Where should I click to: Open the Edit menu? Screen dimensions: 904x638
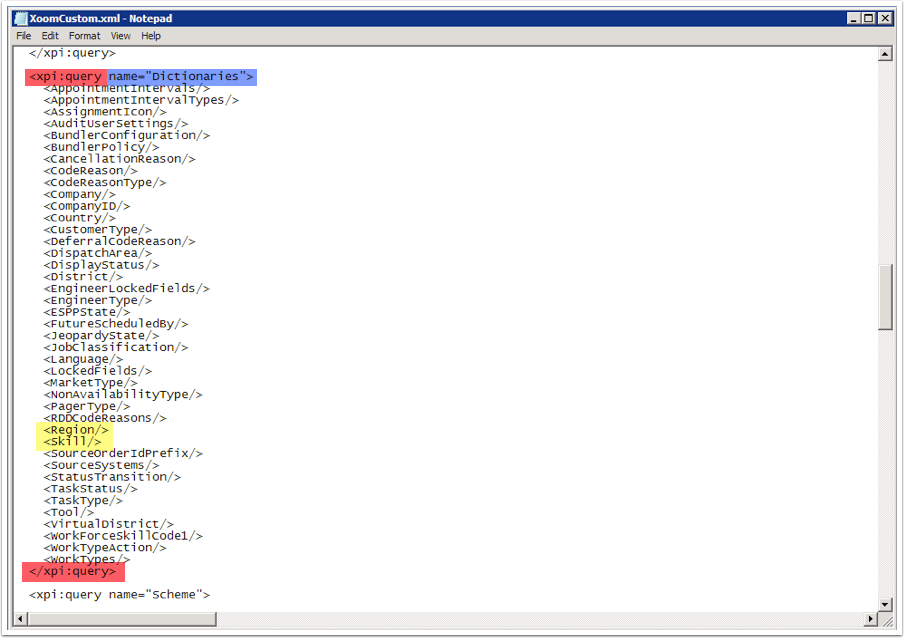50,36
